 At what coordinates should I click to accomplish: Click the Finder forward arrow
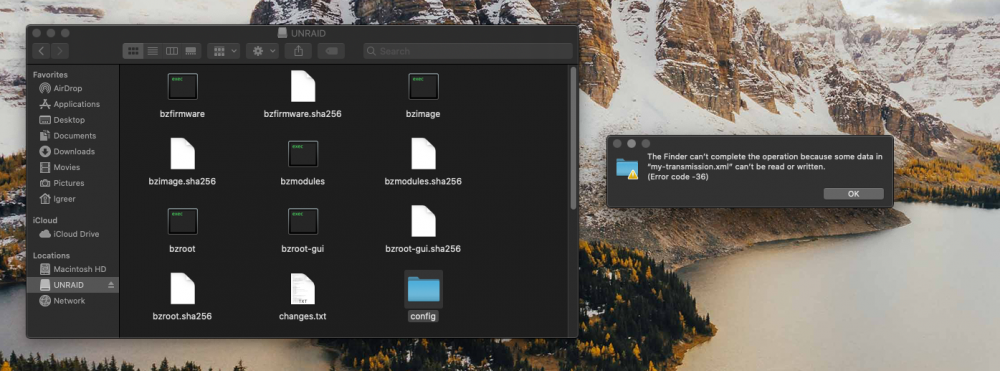click(60, 51)
